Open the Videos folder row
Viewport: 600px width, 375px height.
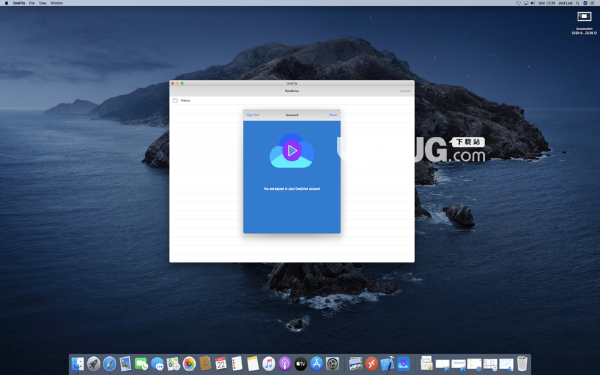click(x=292, y=100)
